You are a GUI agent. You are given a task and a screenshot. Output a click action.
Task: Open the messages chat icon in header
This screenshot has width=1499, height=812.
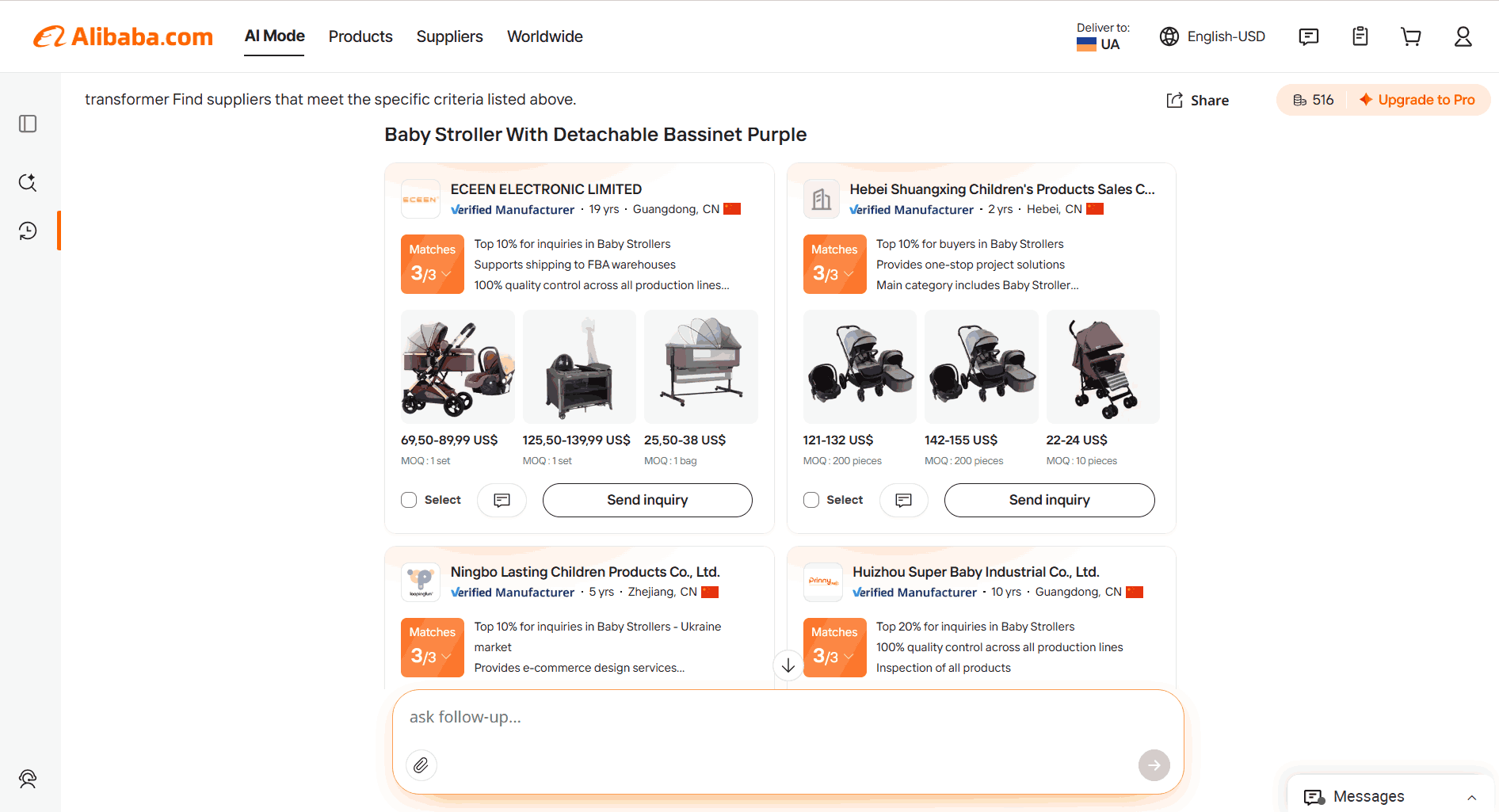coord(1309,36)
